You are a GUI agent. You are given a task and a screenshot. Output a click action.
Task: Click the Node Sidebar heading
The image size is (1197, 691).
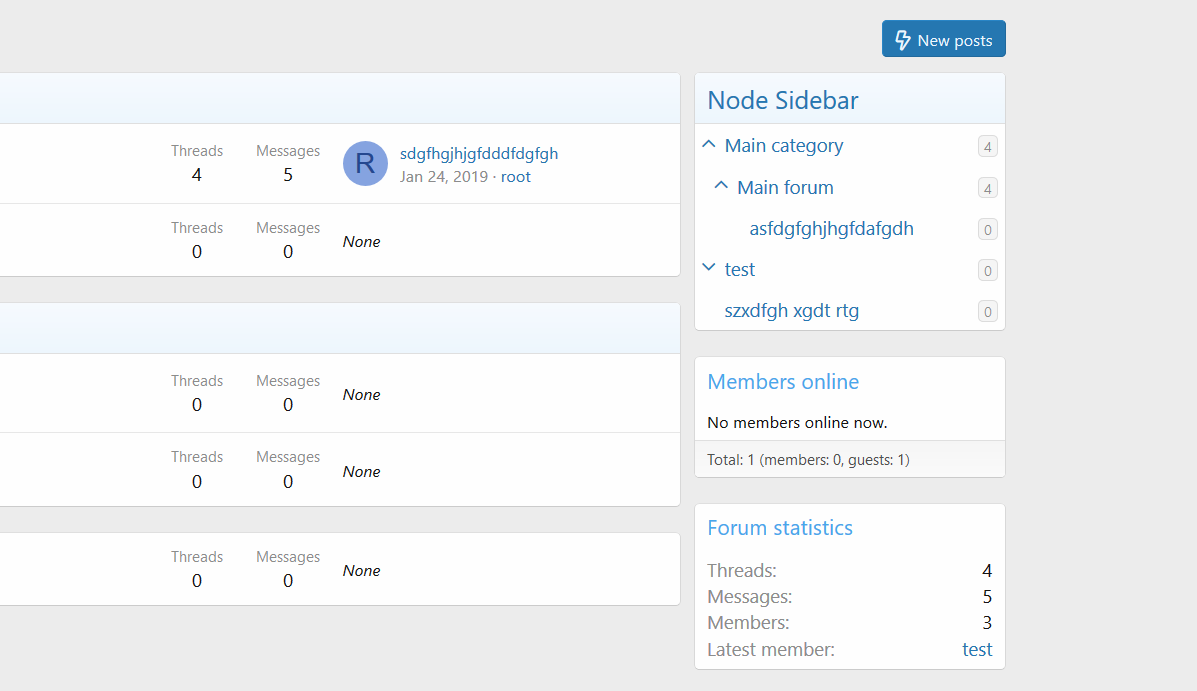click(x=782, y=100)
